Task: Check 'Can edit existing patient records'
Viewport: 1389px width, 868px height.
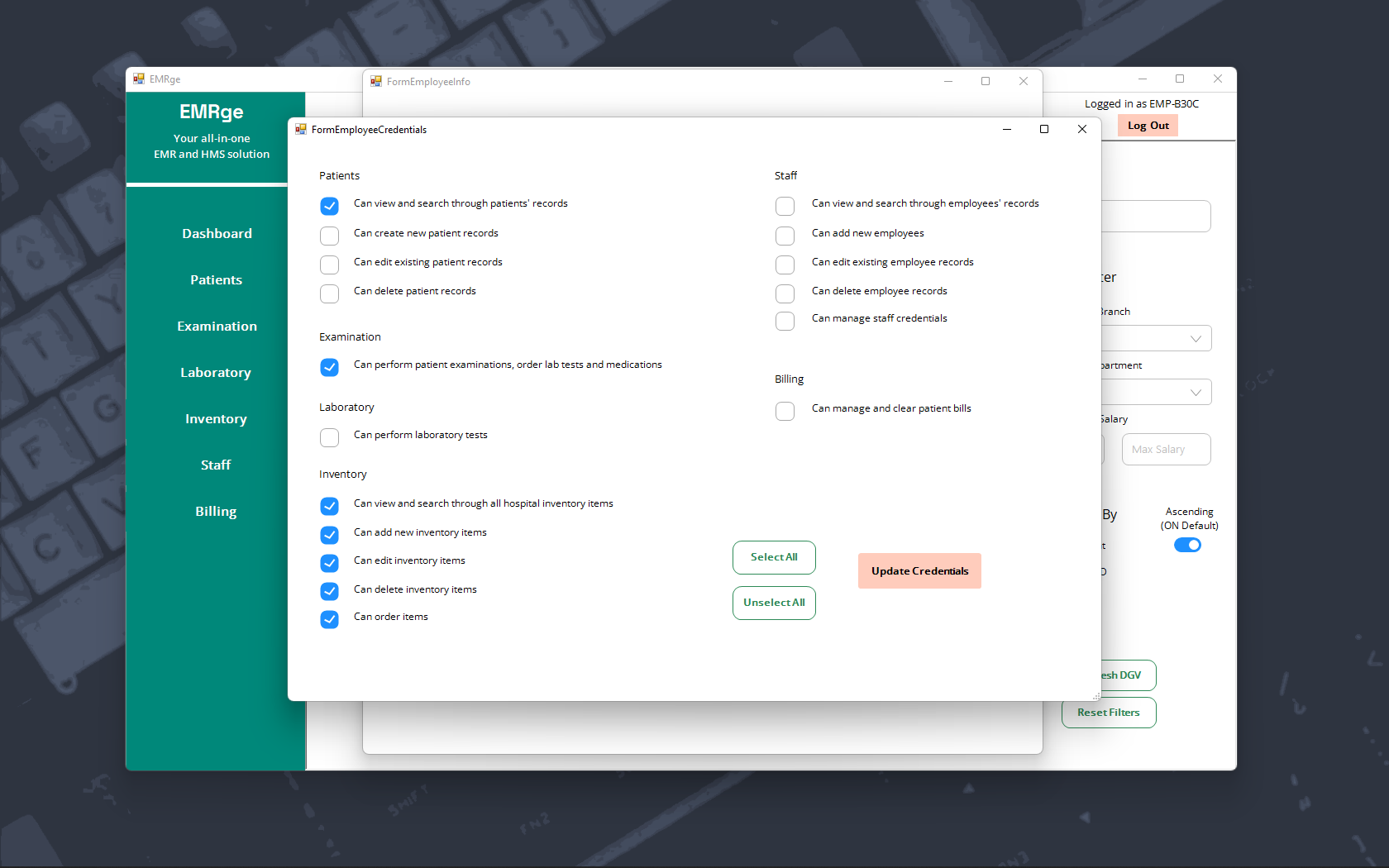Action: click(329, 265)
